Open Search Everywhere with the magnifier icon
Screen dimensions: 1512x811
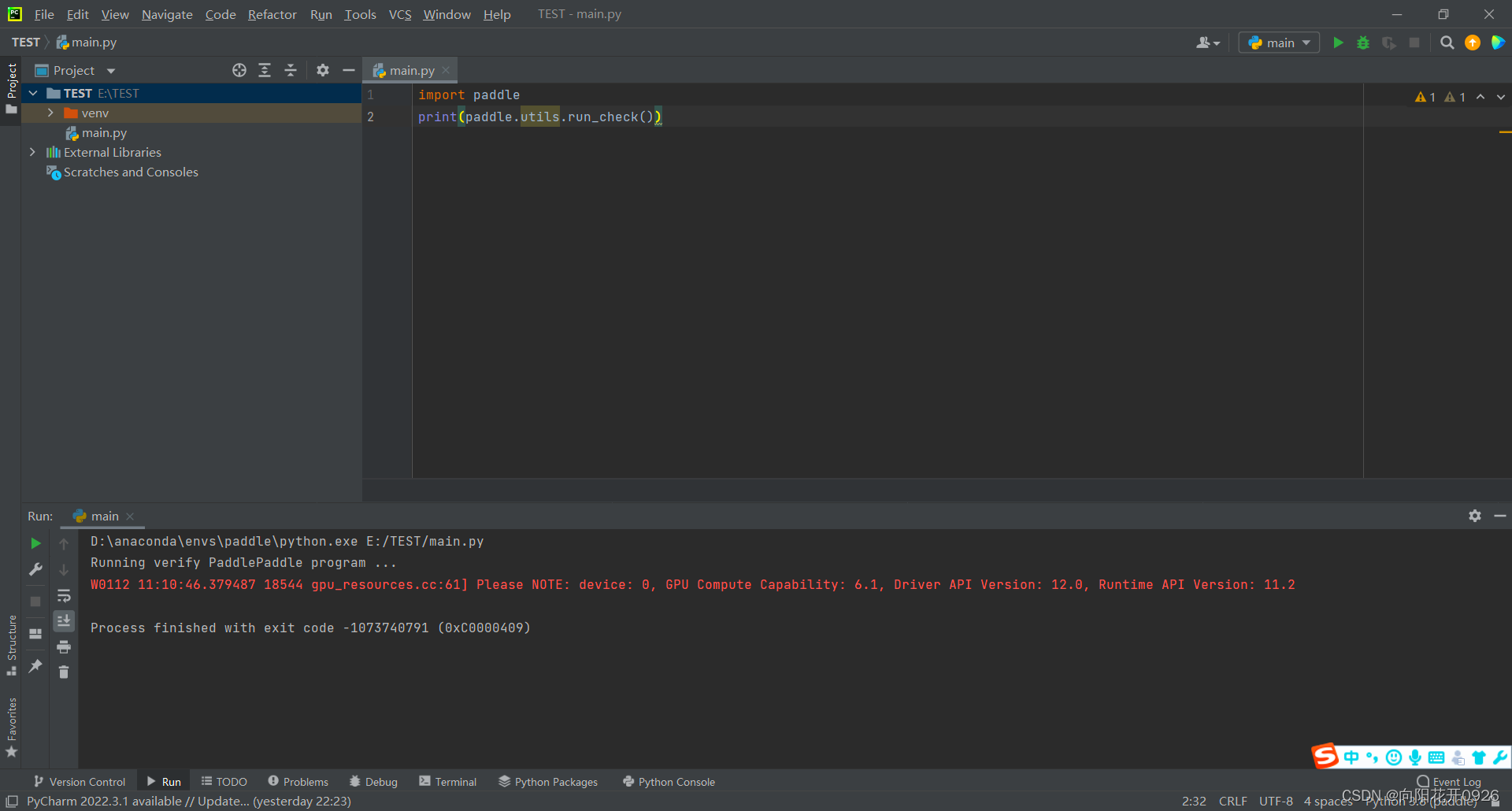tap(1447, 43)
